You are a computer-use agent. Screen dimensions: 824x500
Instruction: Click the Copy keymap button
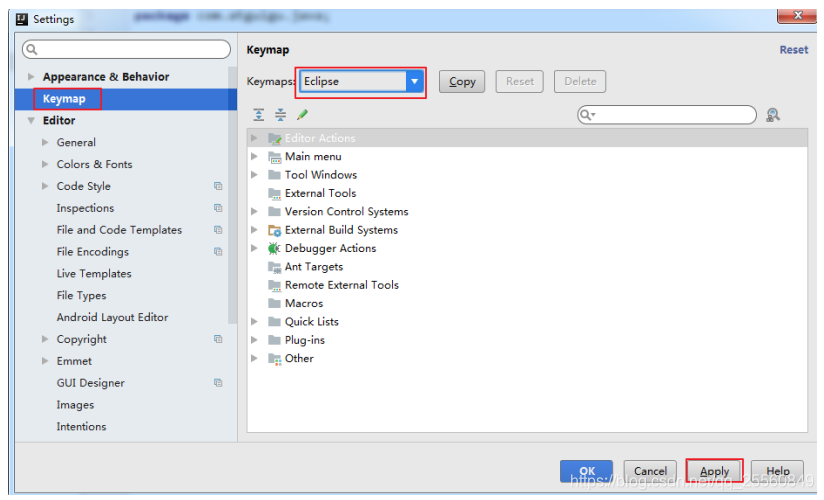pos(462,81)
